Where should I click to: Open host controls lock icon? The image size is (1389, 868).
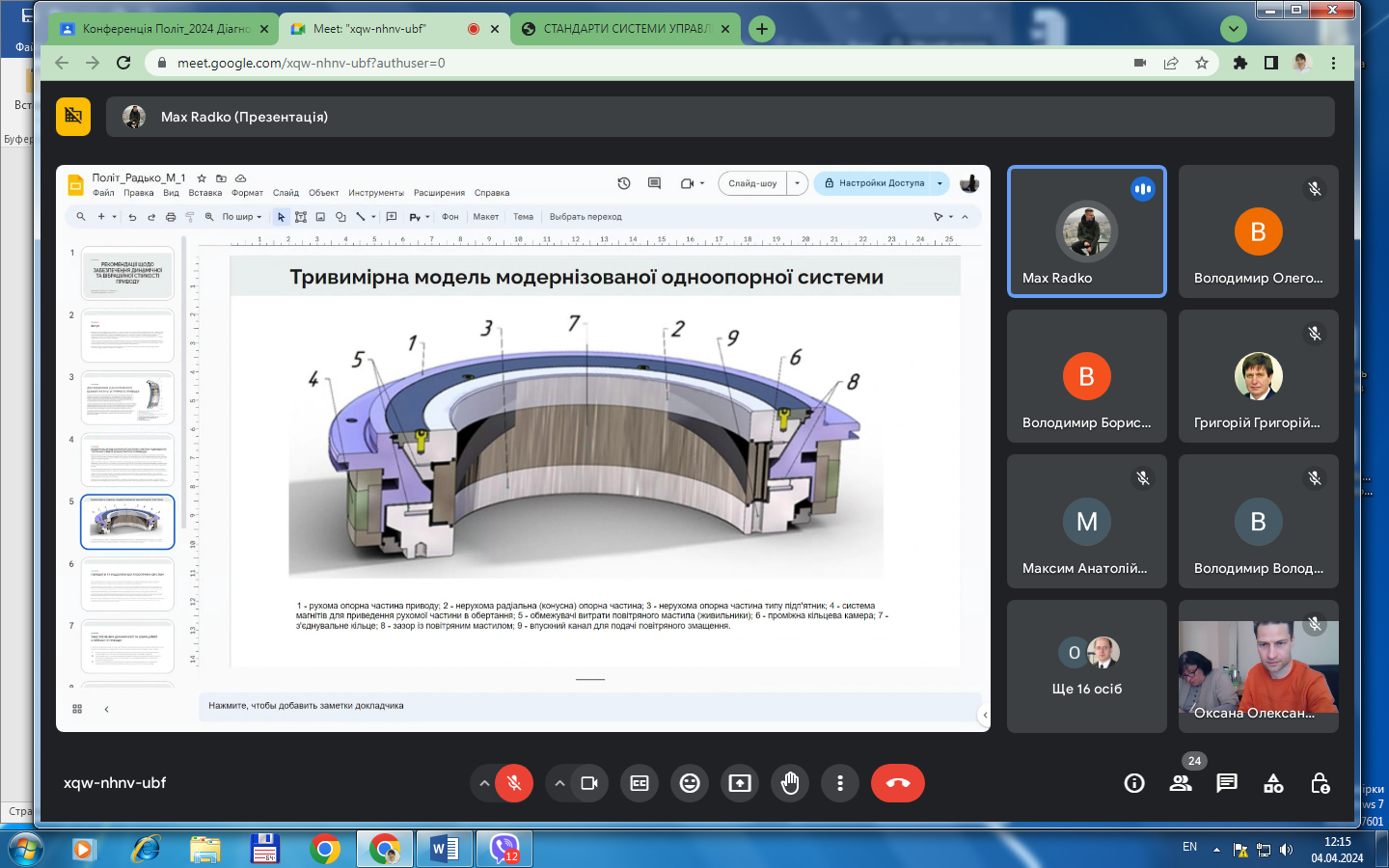coord(1321,783)
